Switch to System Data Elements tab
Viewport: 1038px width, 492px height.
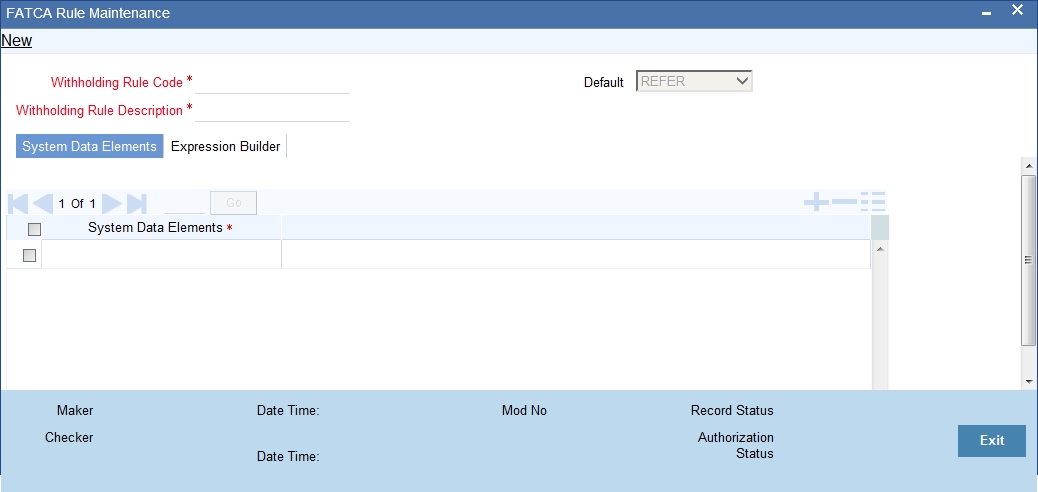coord(89,146)
